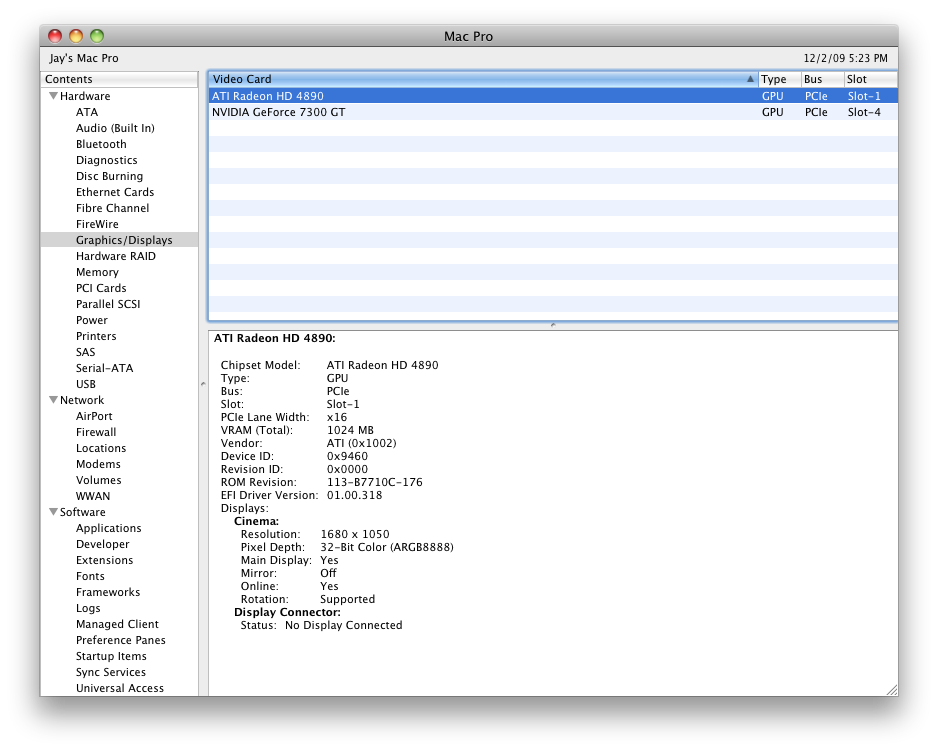
Task: Open Serial-ATA entry
Action: [104, 368]
